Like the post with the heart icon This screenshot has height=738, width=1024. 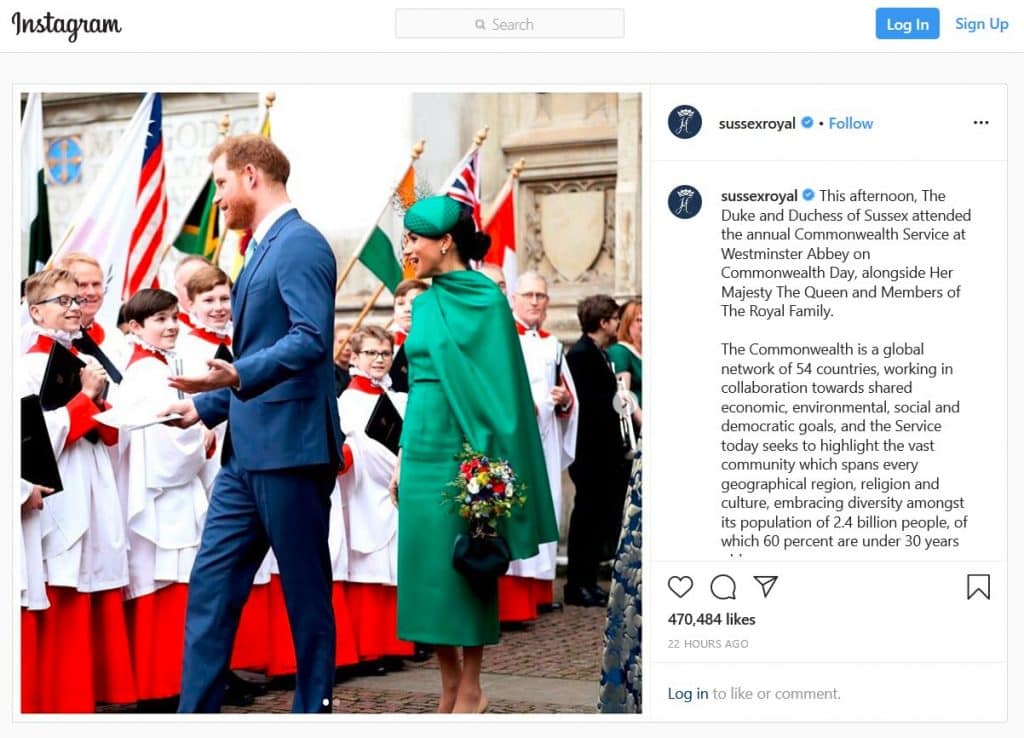[680, 586]
